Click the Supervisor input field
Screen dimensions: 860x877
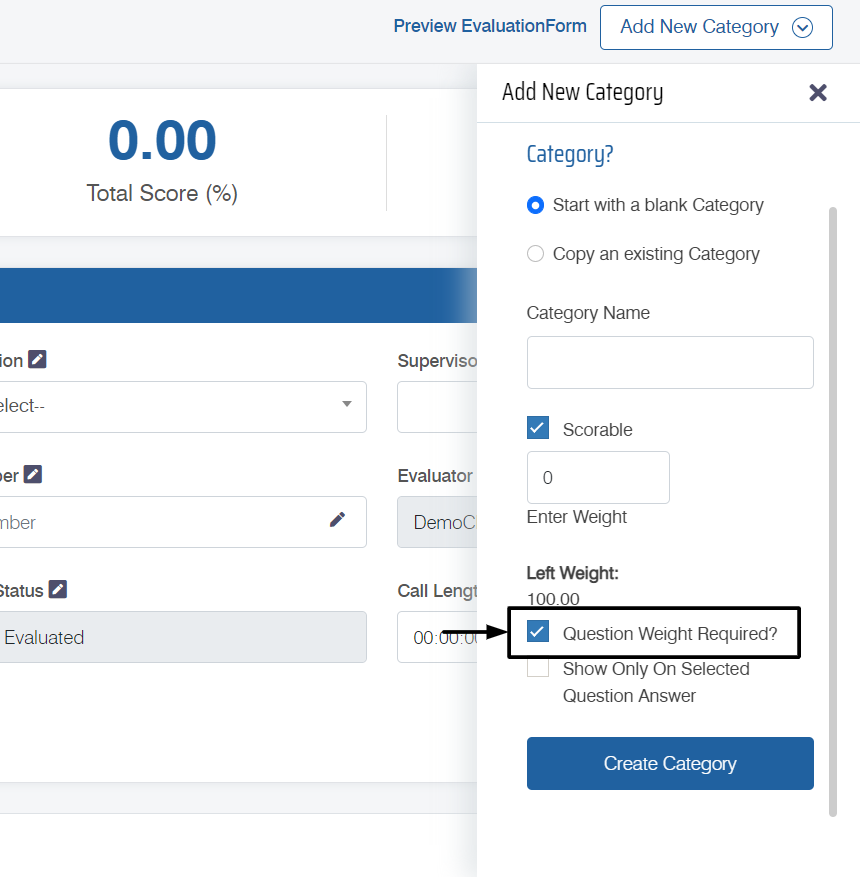(437, 407)
